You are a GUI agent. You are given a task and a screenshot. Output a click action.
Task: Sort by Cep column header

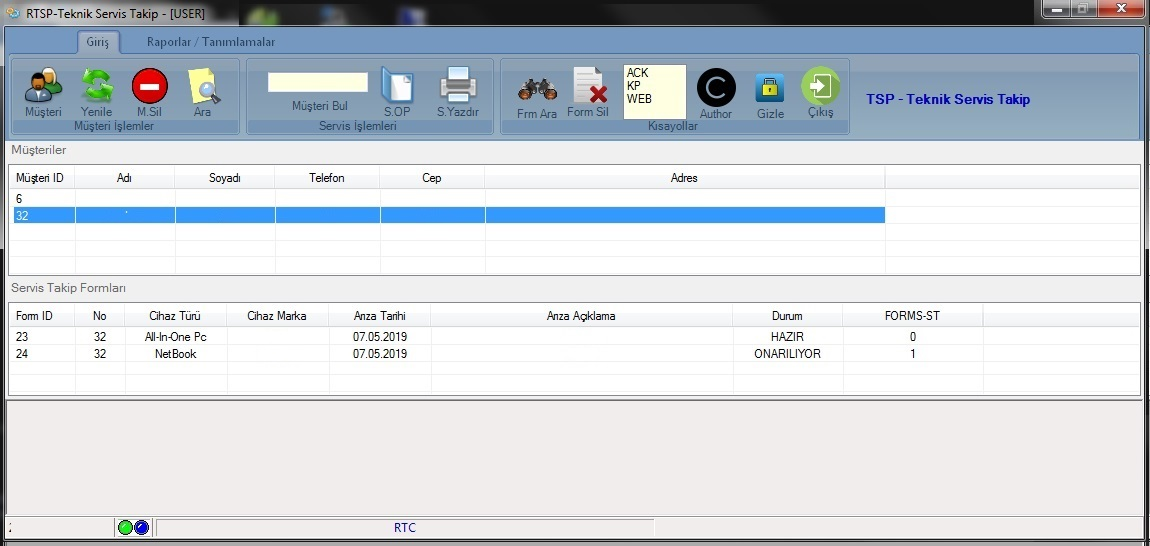coord(432,178)
